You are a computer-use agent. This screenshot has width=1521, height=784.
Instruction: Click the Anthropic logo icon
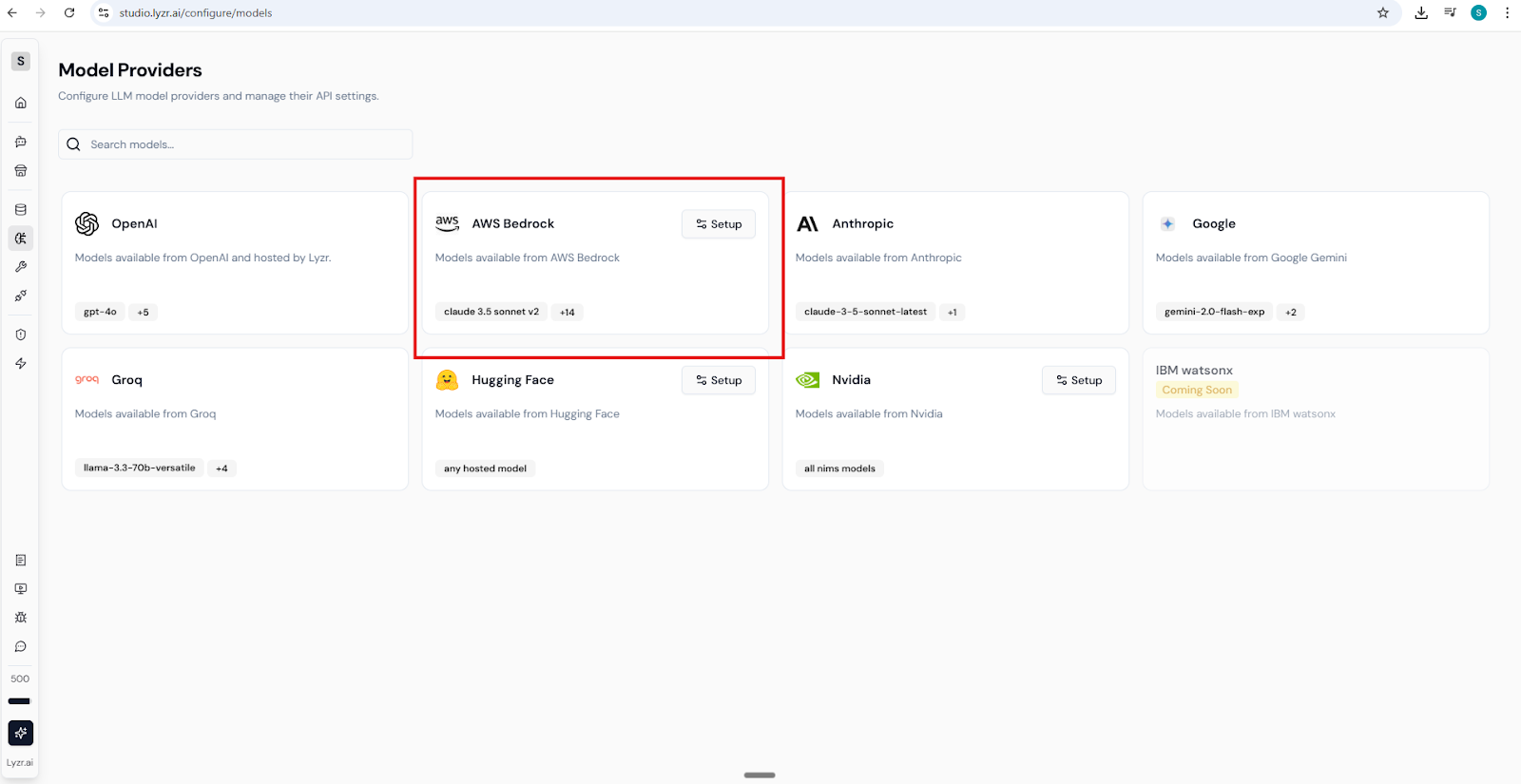click(x=807, y=224)
